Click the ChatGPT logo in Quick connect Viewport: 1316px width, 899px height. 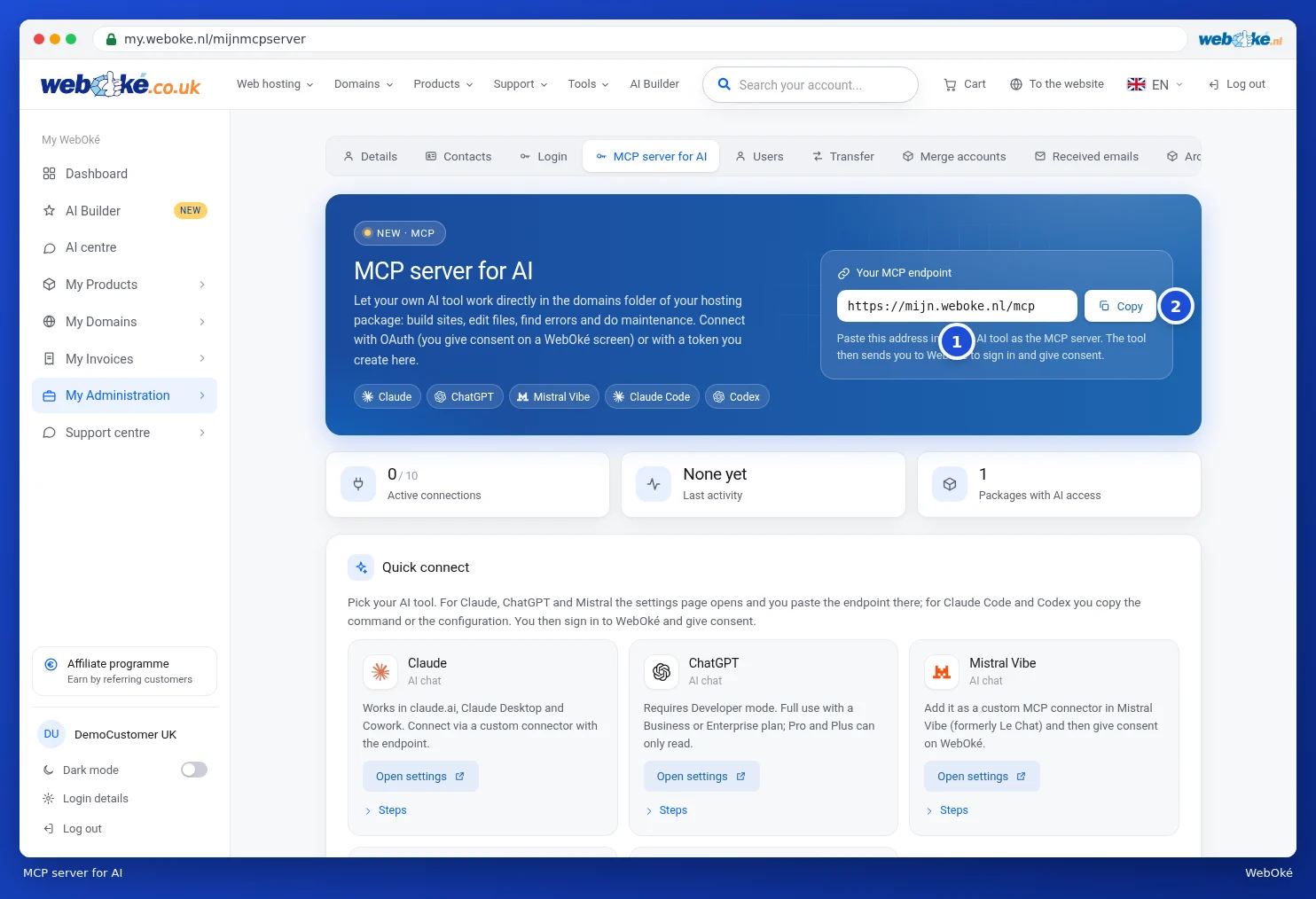pyautogui.click(x=662, y=672)
